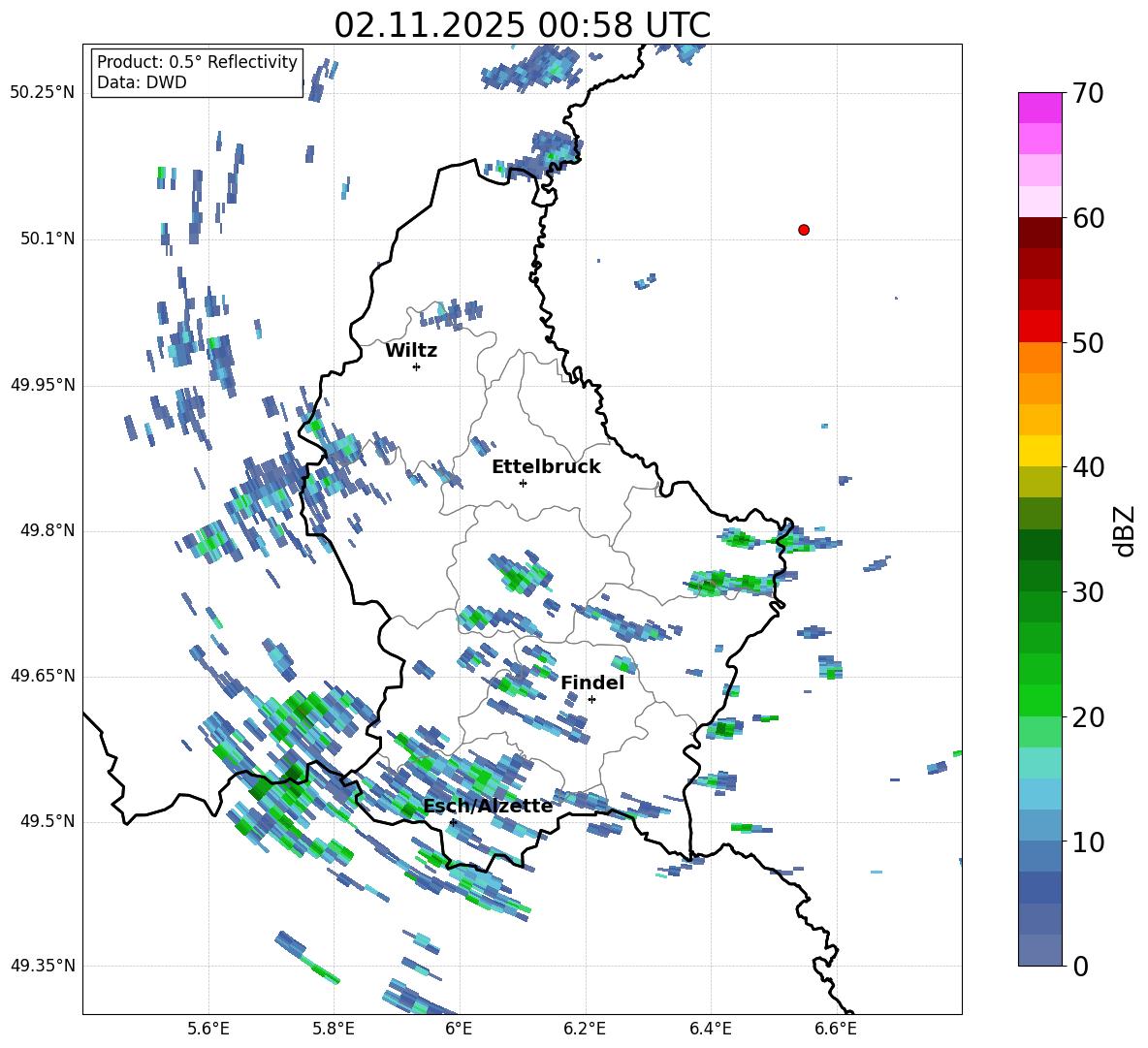Click the 5.8°E longitude label
The width and height of the screenshot is (1148, 1048).
(x=334, y=1029)
